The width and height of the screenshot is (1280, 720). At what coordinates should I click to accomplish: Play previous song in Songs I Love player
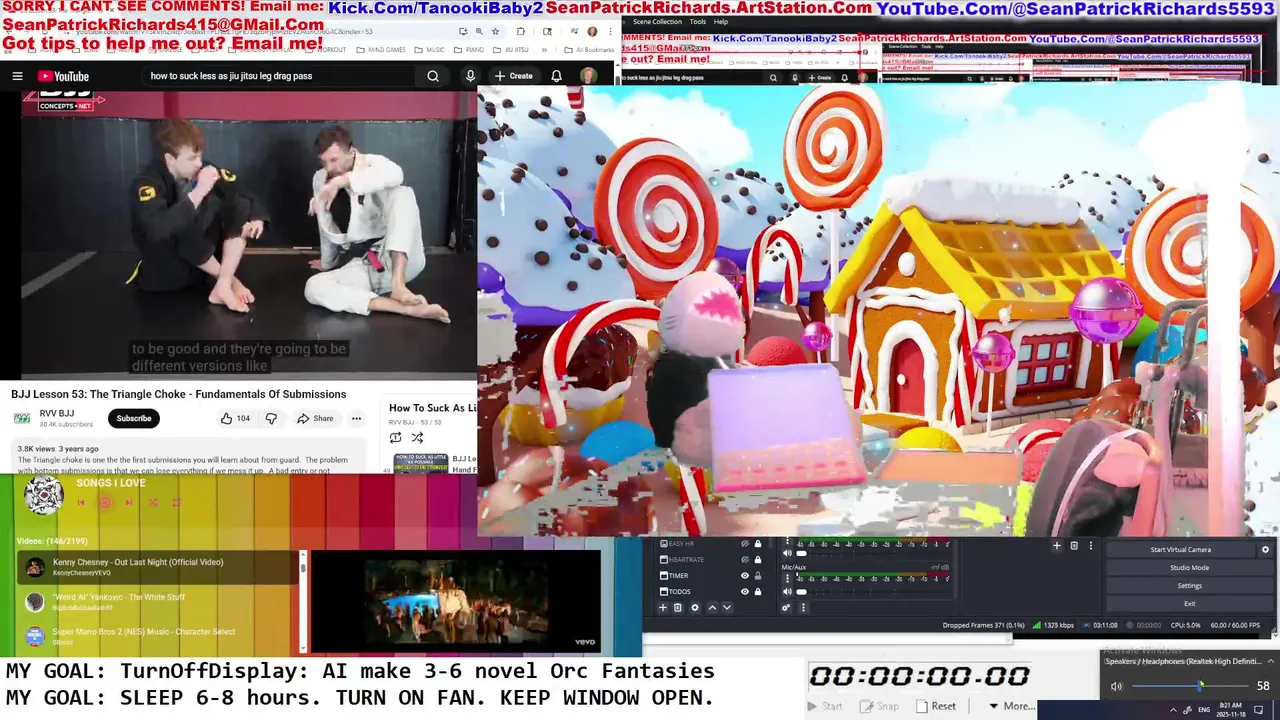(x=81, y=503)
